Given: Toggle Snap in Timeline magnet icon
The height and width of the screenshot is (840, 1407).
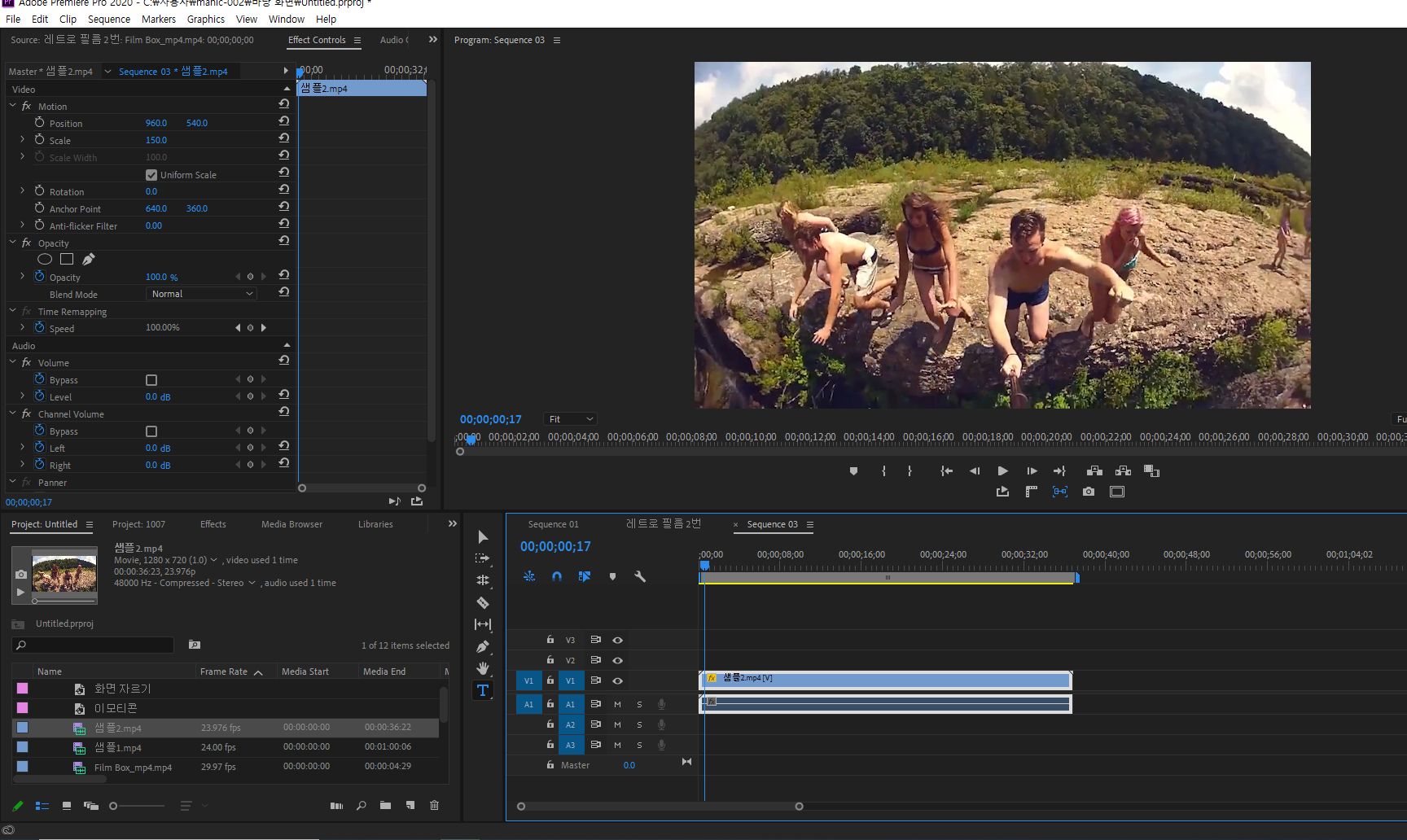Looking at the screenshot, I should [557, 576].
